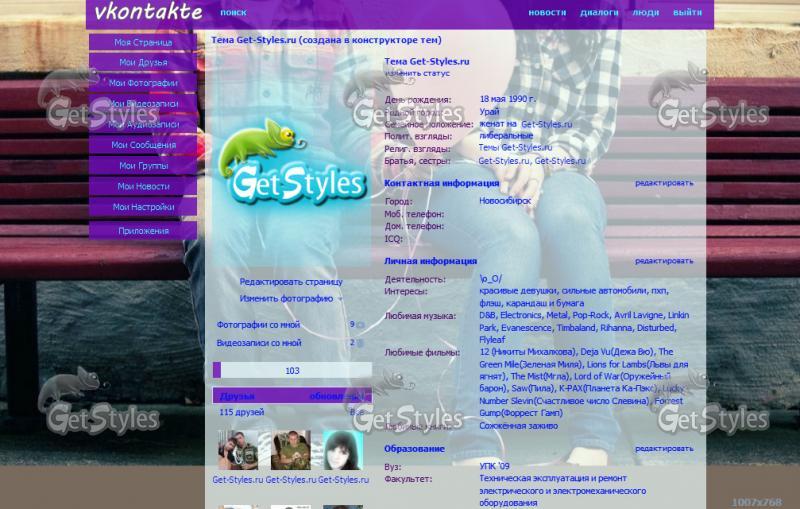Open Мои Видеозаписи in the sidebar

point(143,104)
